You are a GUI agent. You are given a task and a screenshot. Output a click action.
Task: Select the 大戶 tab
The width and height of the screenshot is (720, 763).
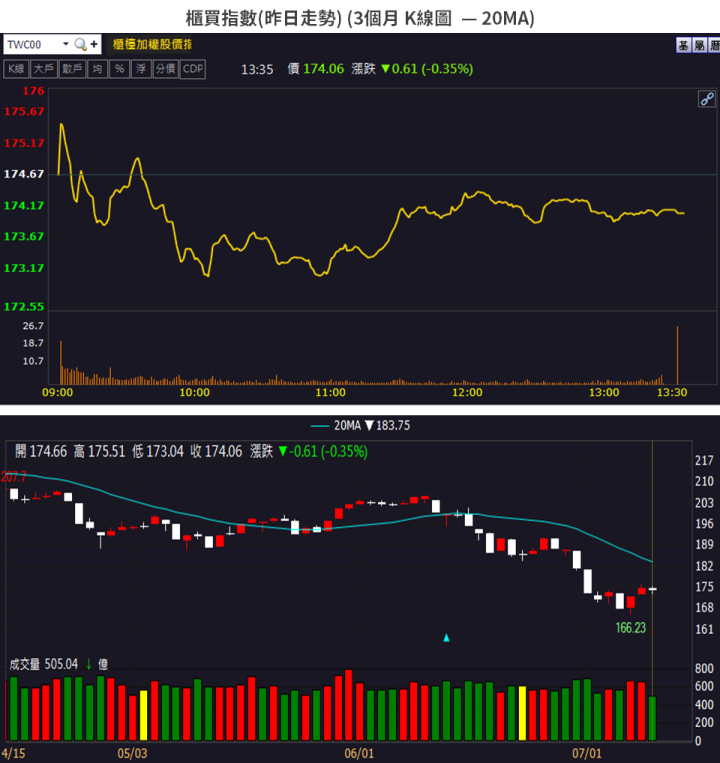(x=43, y=69)
